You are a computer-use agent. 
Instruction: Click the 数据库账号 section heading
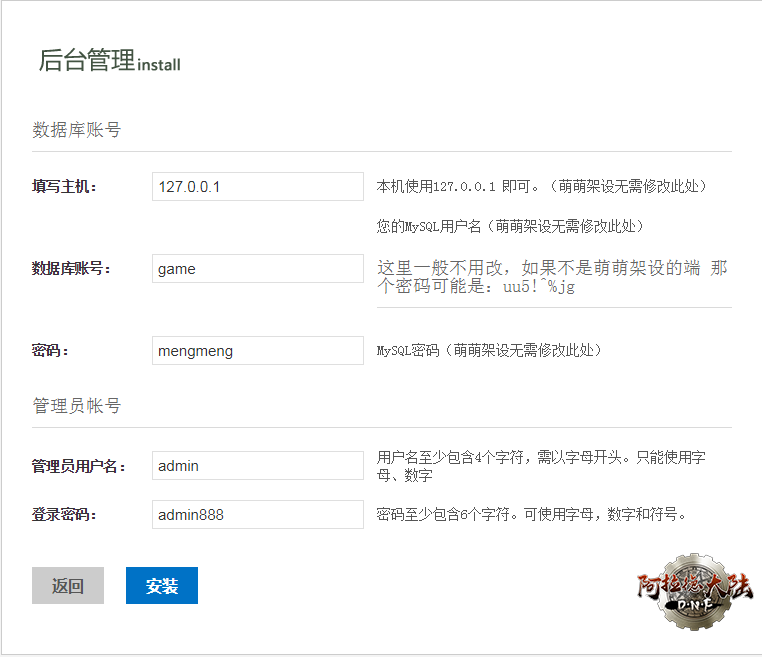pyautogui.click(x=77, y=130)
